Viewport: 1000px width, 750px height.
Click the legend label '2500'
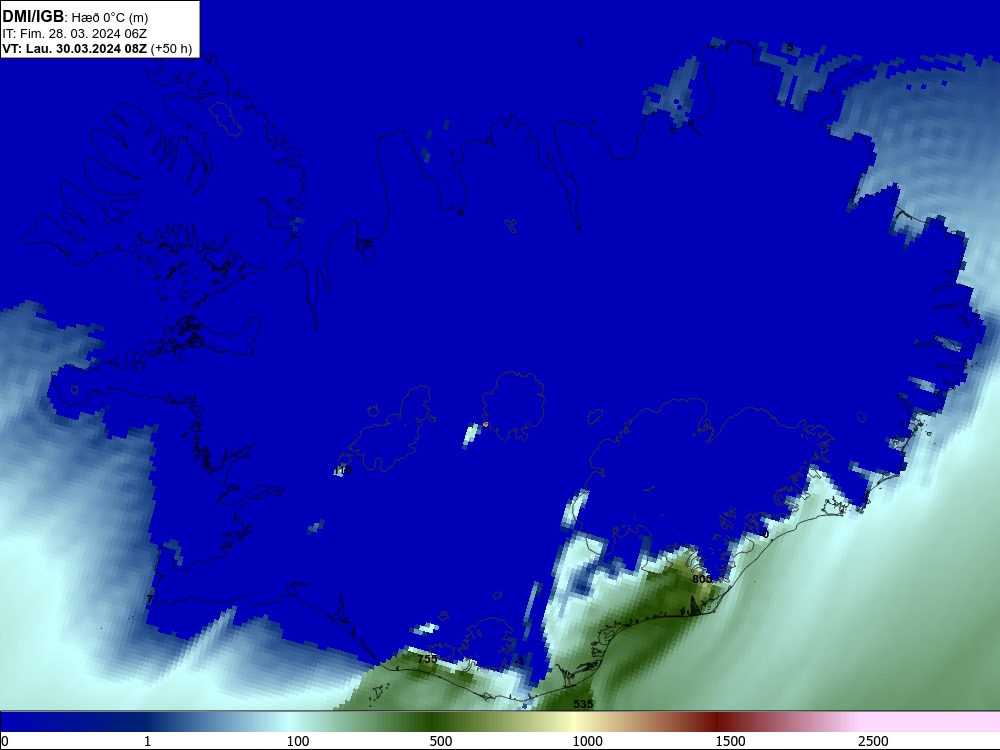tap(873, 741)
